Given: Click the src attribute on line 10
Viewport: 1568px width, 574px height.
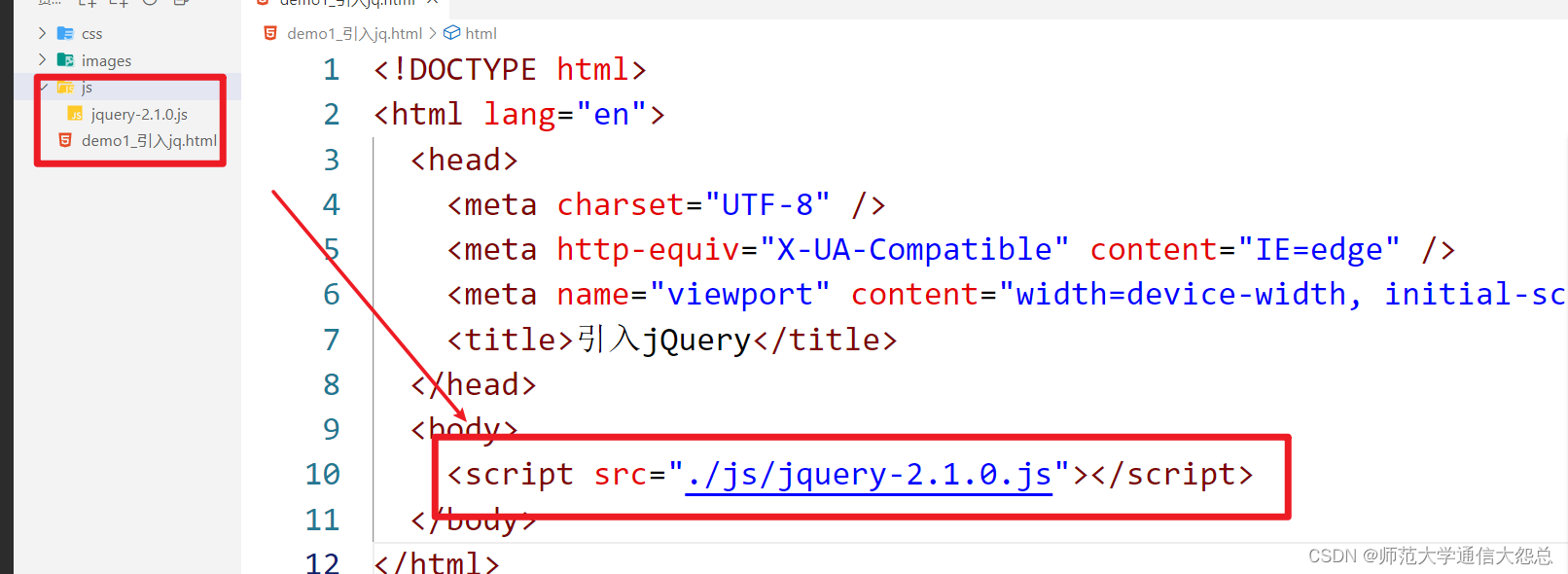Looking at the screenshot, I should (621, 475).
